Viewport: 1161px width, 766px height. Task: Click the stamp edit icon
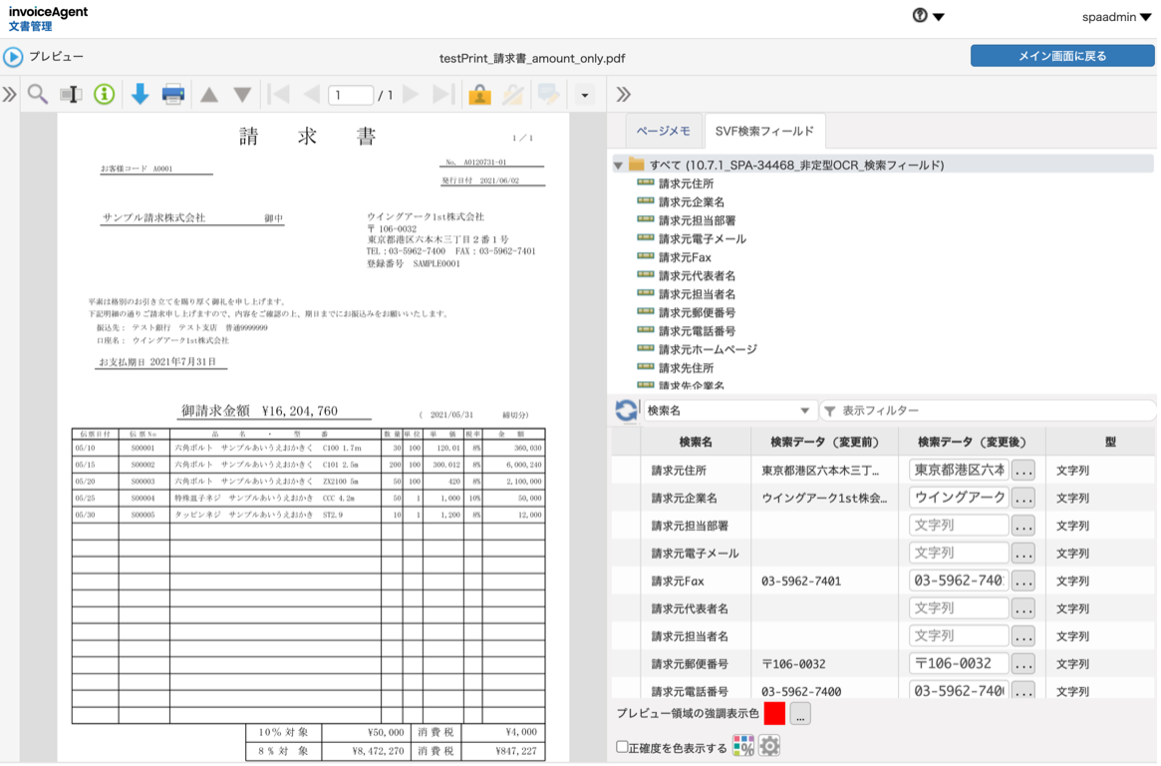(513, 95)
